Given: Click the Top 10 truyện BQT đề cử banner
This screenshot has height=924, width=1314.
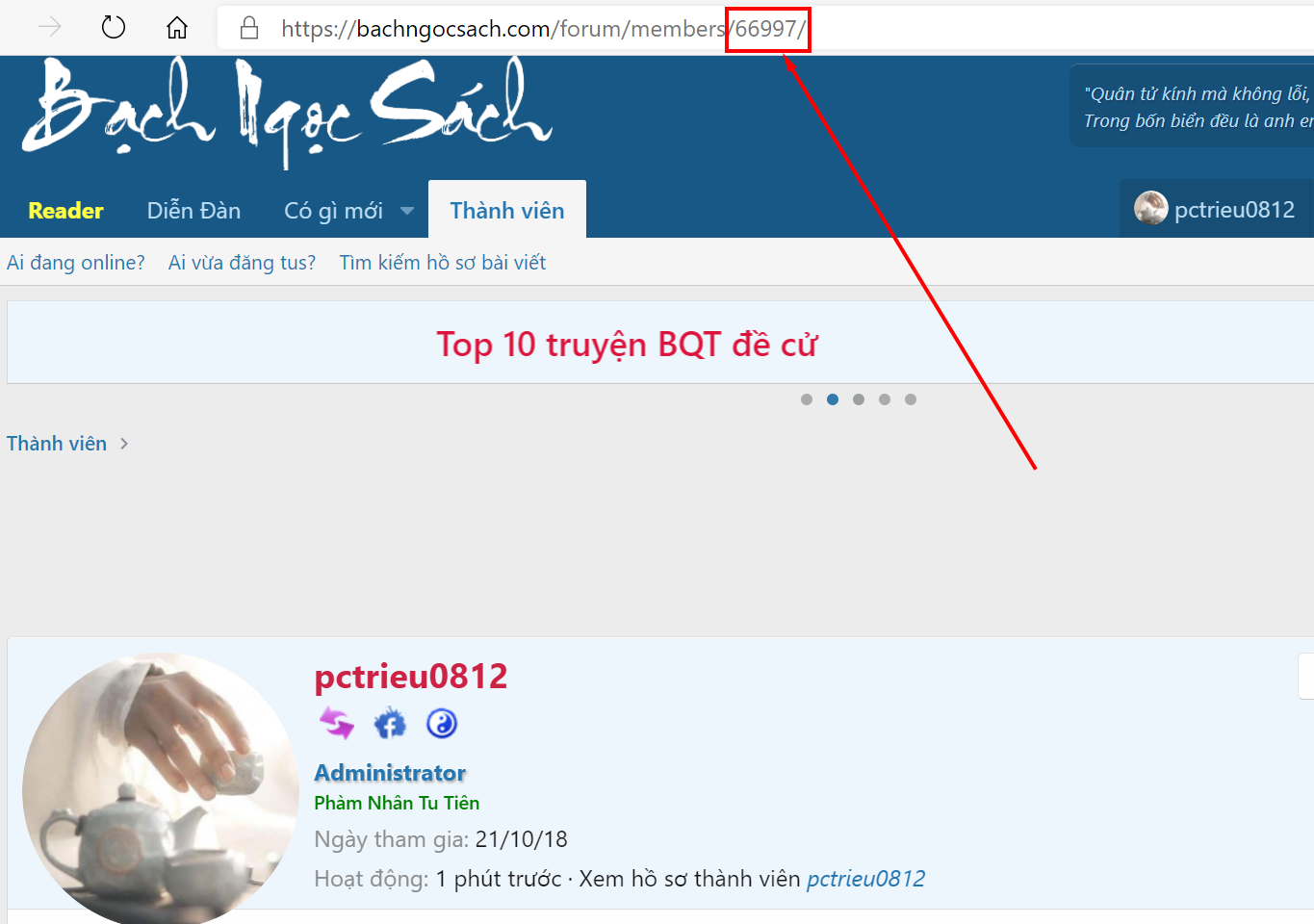Looking at the screenshot, I should (627, 344).
